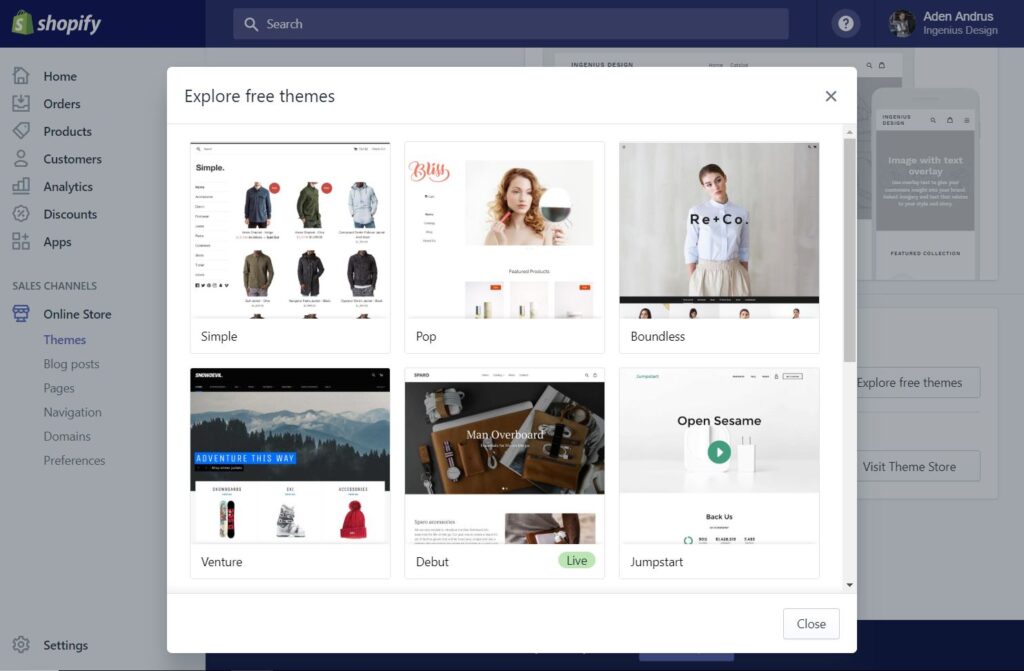1024x671 pixels.
Task: Open the Home icon in sidebar
Action: click(21, 76)
